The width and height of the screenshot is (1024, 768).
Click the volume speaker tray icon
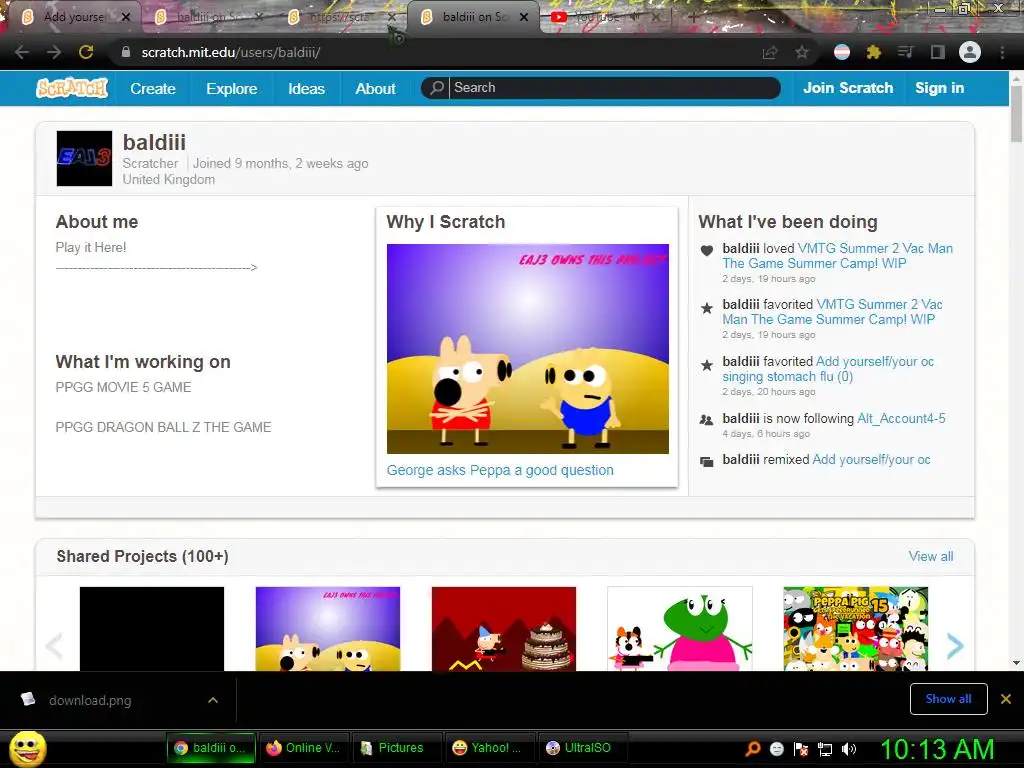pyautogui.click(x=849, y=749)
